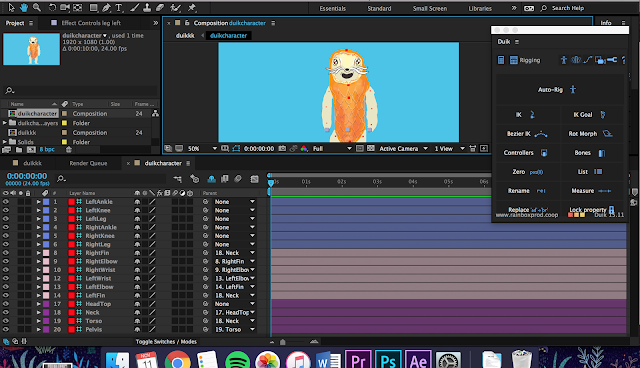Open the graph editor icon in timeline

[255, 179]
